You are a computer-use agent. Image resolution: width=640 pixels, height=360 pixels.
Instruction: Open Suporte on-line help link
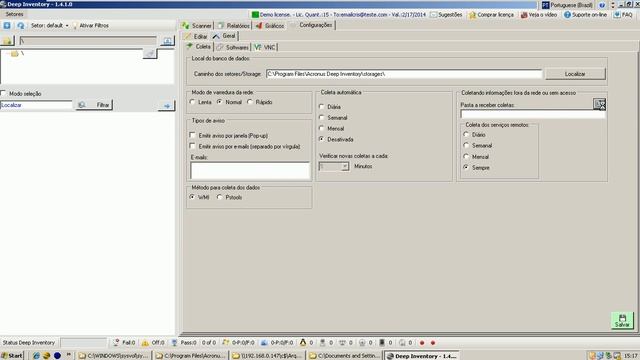coord(585,15)
